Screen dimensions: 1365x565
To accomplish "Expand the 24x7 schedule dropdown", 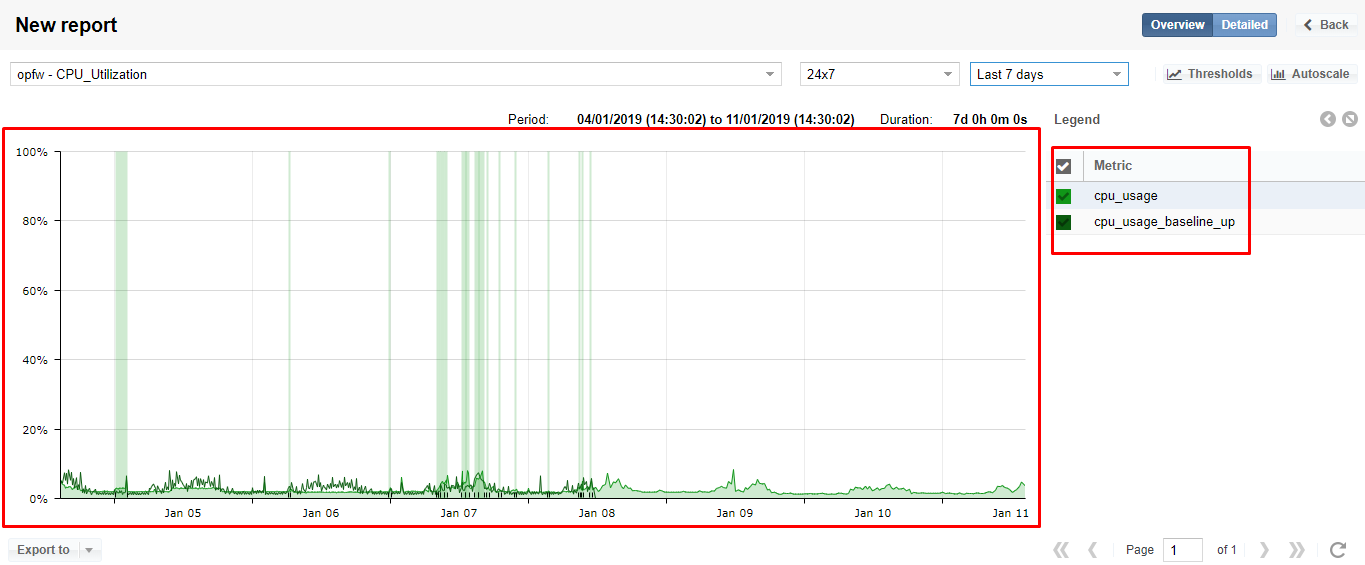I will point(880,74).
